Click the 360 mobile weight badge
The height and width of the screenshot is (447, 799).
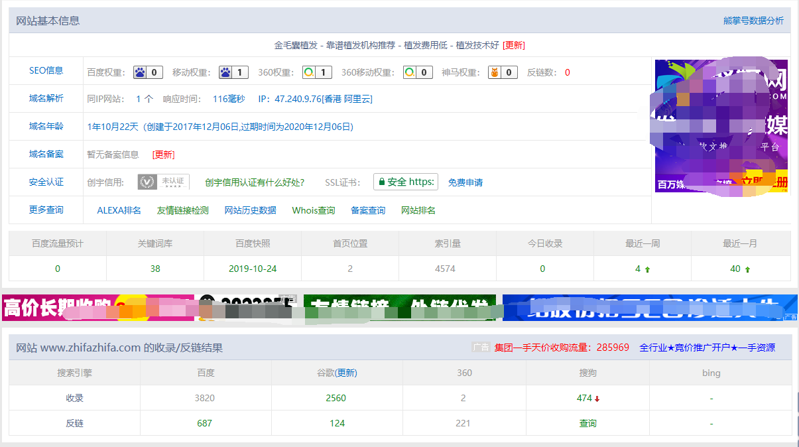417,72
